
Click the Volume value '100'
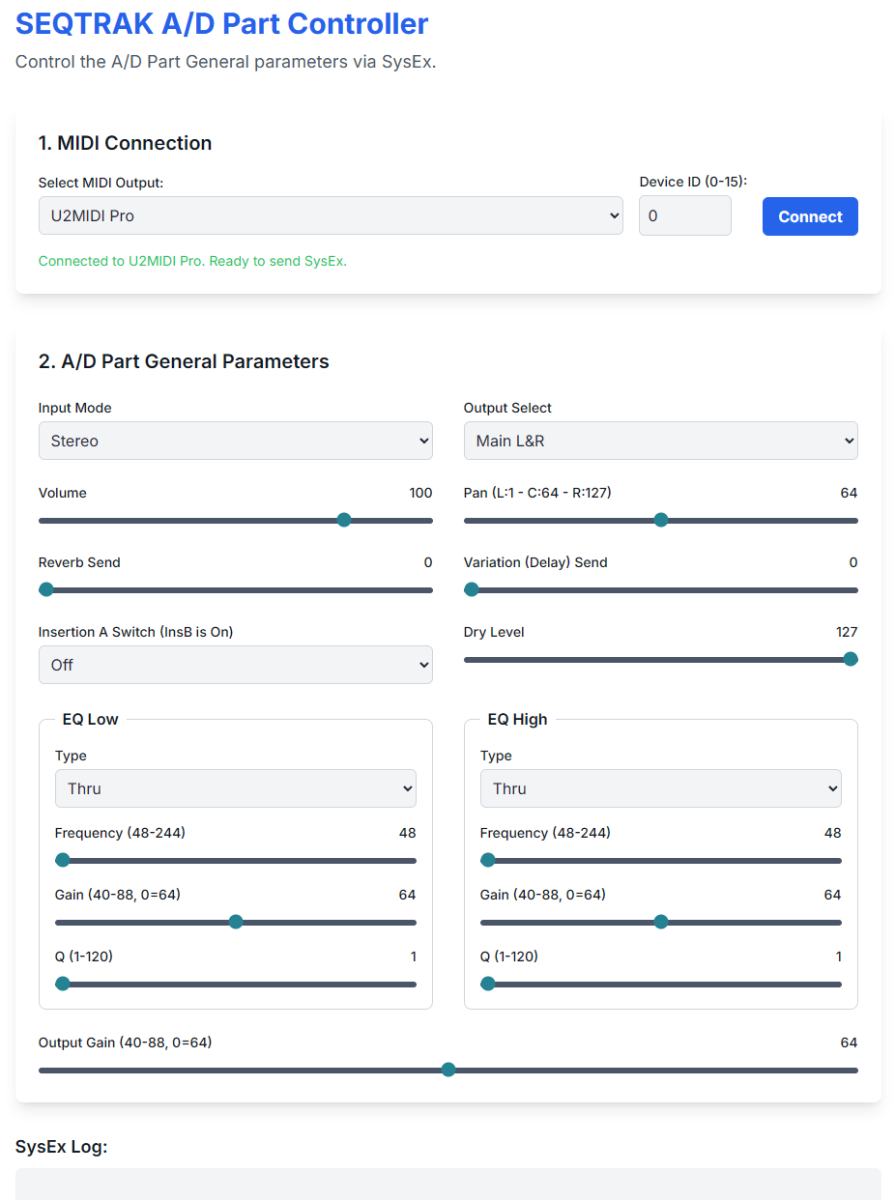(421, 493)
